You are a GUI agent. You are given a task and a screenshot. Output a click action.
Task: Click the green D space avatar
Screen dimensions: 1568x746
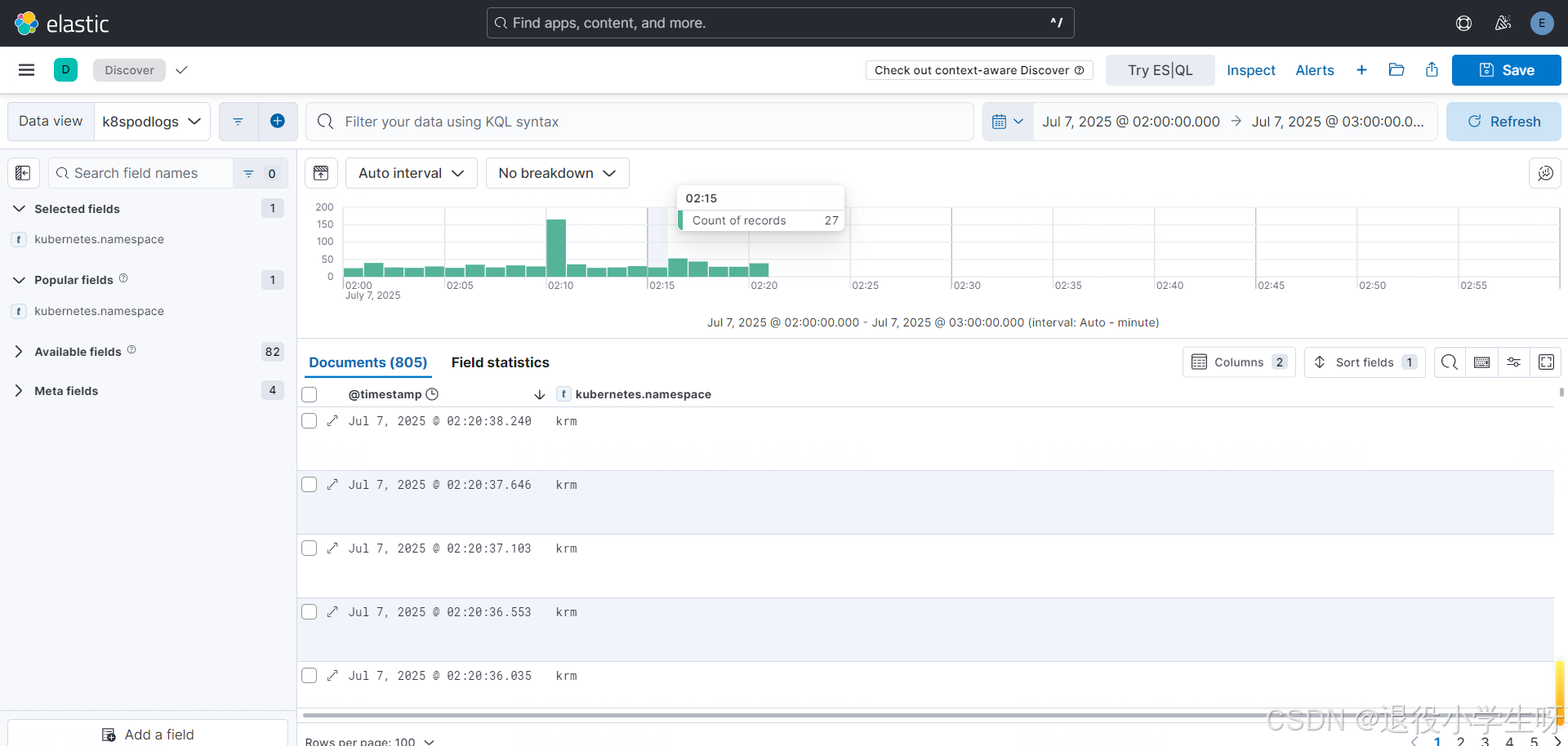pos(66,70)
